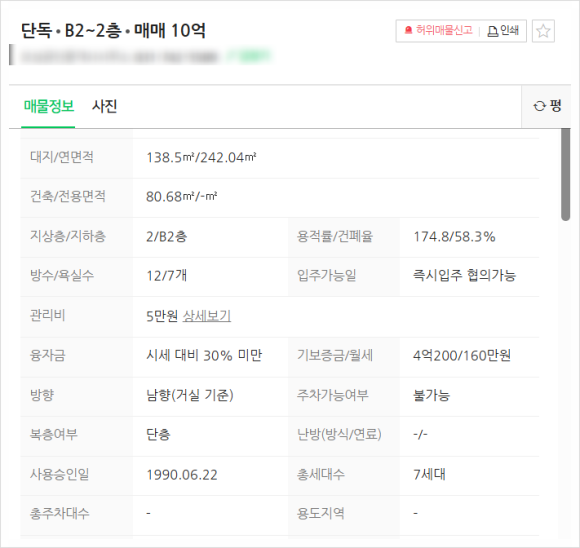This screenshot has height=548, width=580.
Task: Click the vertical scrollbar thumb
Action: 565,174
